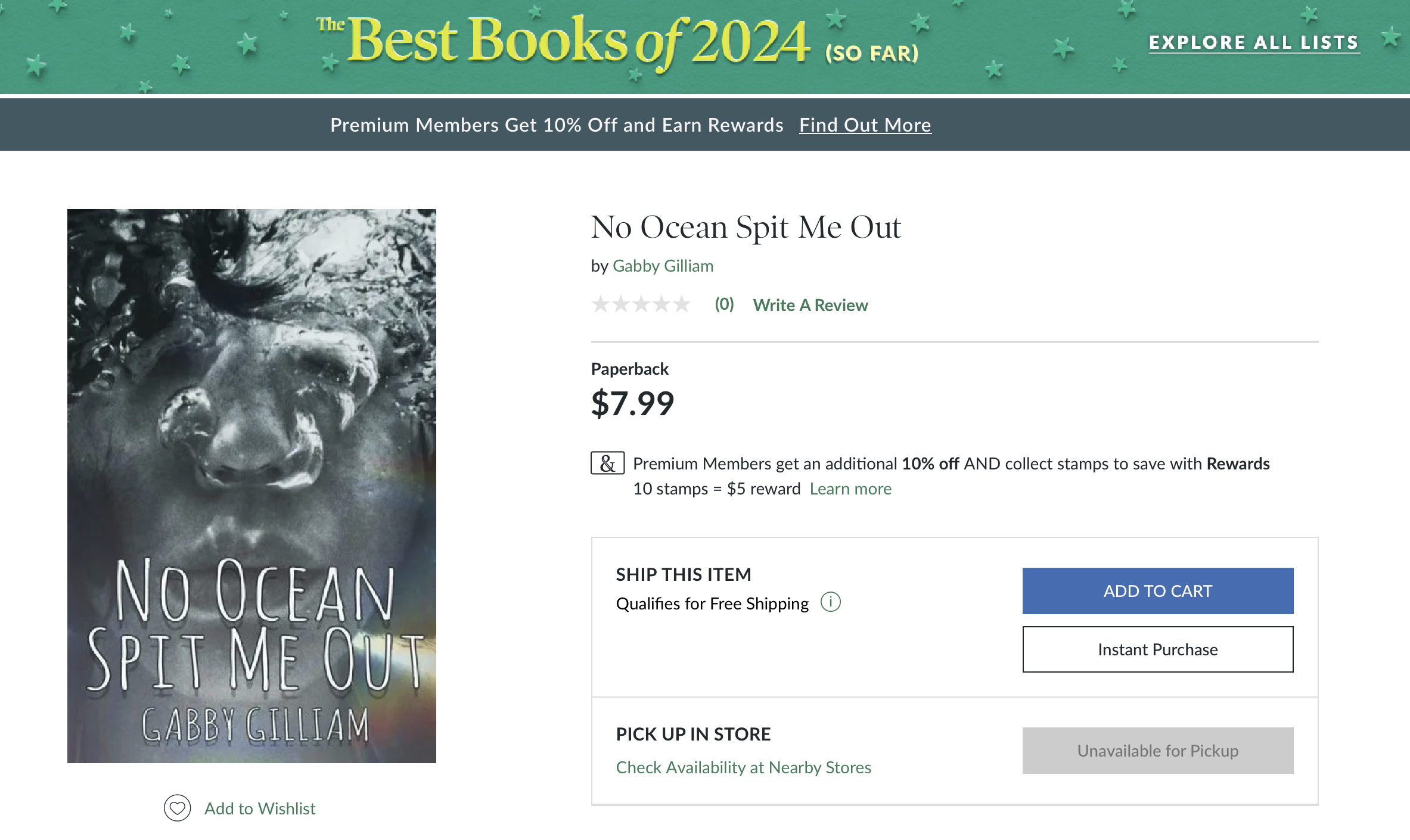This screenshot has height=840, width=1410.
Task: Click the Premium Members ampersand rewards icon
Action: pos(606,463)
